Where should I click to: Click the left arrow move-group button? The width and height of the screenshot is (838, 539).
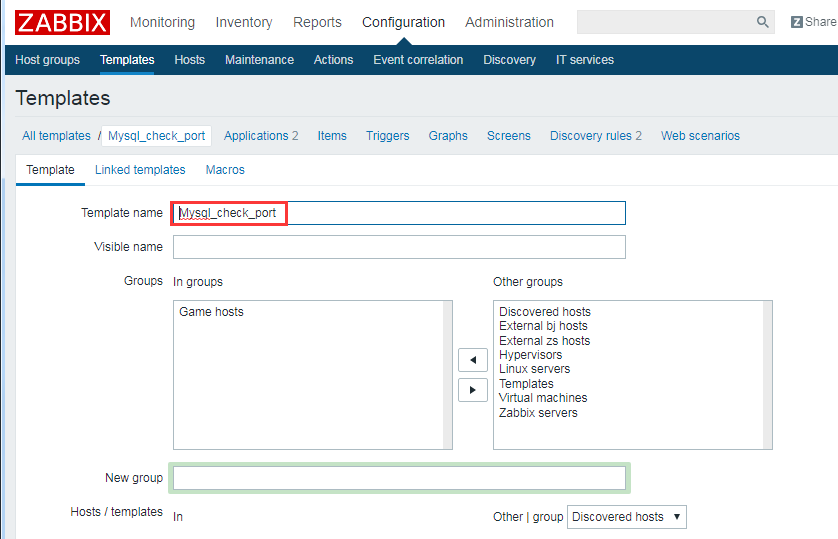coord(472,360)
